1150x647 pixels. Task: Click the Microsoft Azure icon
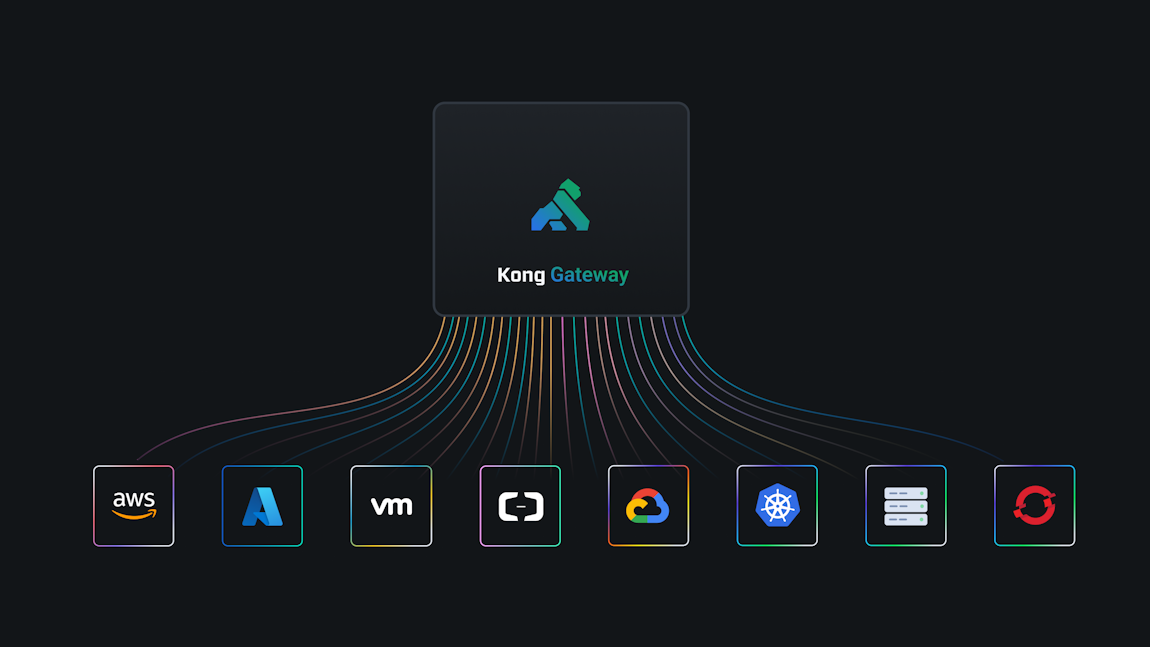point(262,505)
